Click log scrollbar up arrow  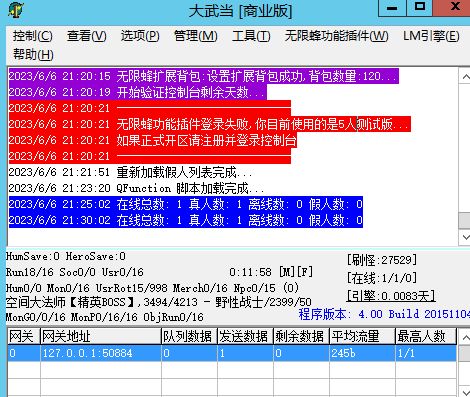click(x=465, y=77)
